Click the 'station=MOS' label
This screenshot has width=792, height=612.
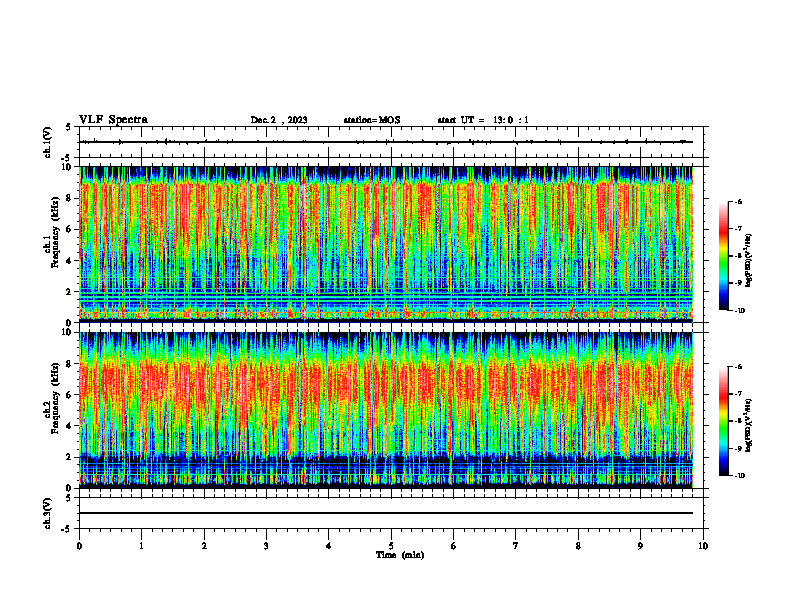click(372, 120)
